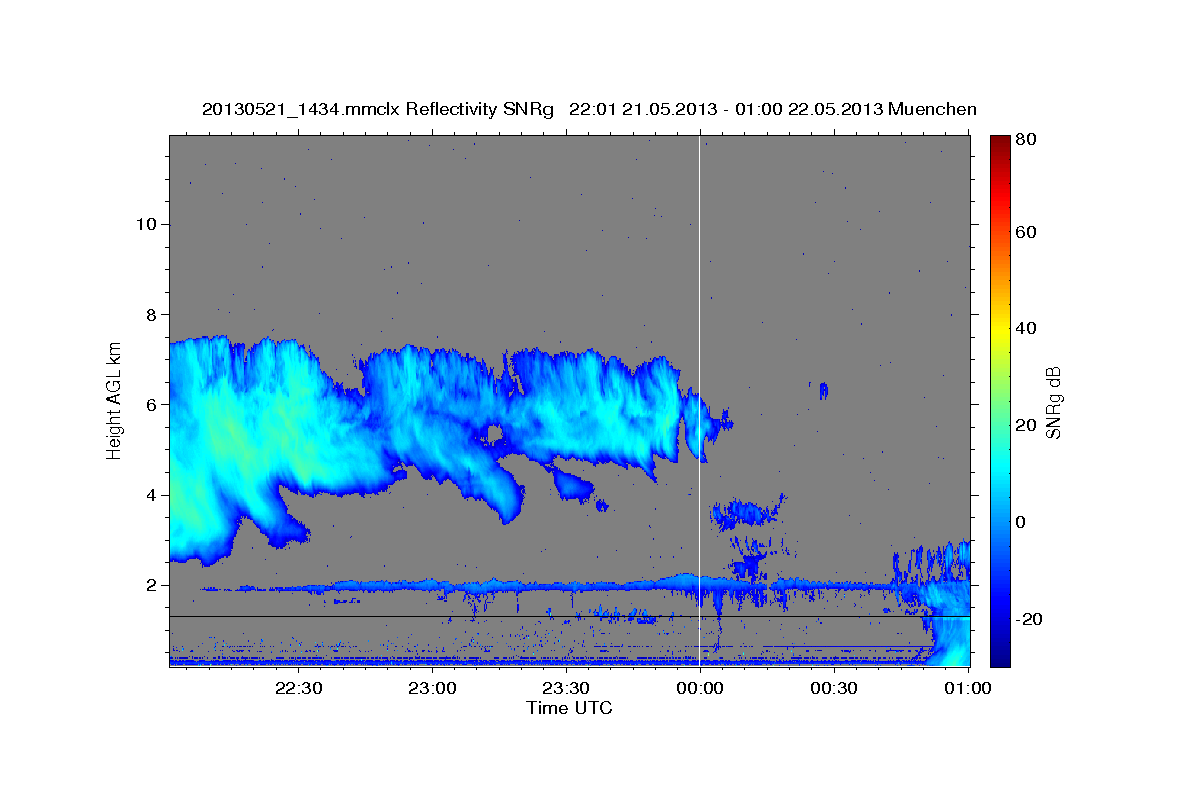1200x800 pixels.
Task: Click the 23:30 time tick label
Action: [x=566, y=688]
